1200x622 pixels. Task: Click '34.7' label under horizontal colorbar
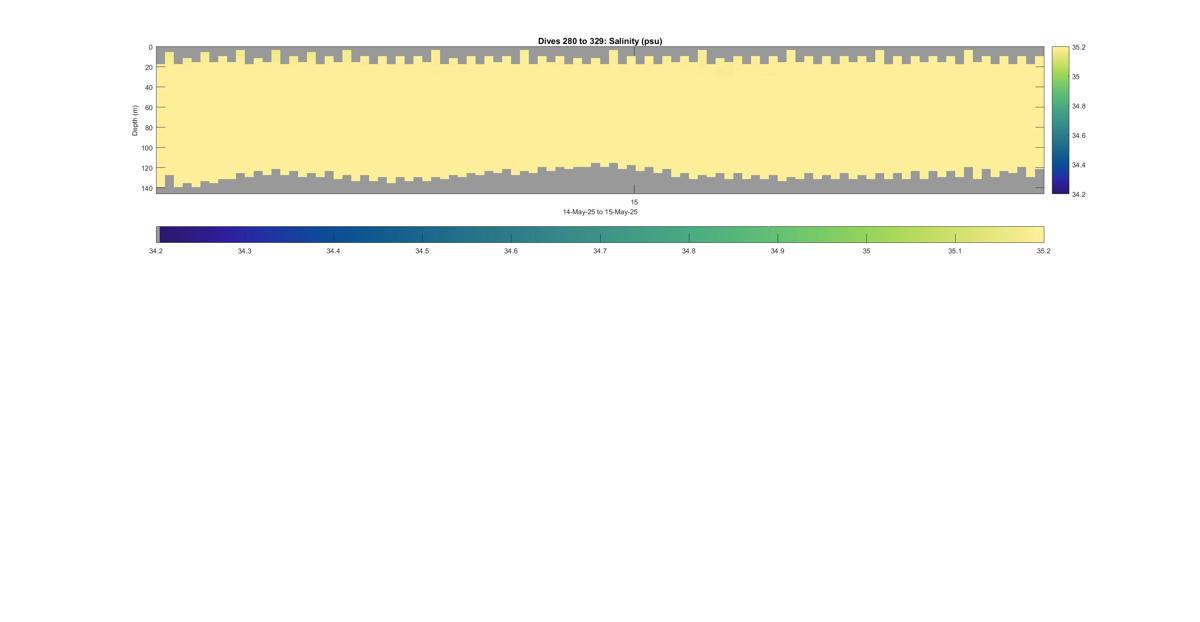600,251
